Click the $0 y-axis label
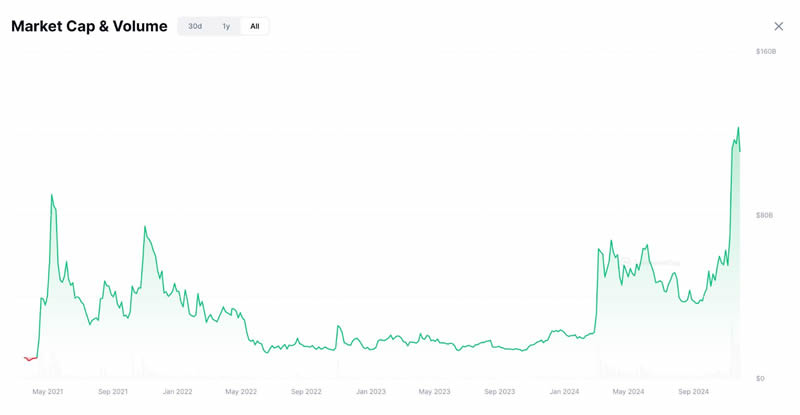 pyautogui.click(x=760, y=379)
